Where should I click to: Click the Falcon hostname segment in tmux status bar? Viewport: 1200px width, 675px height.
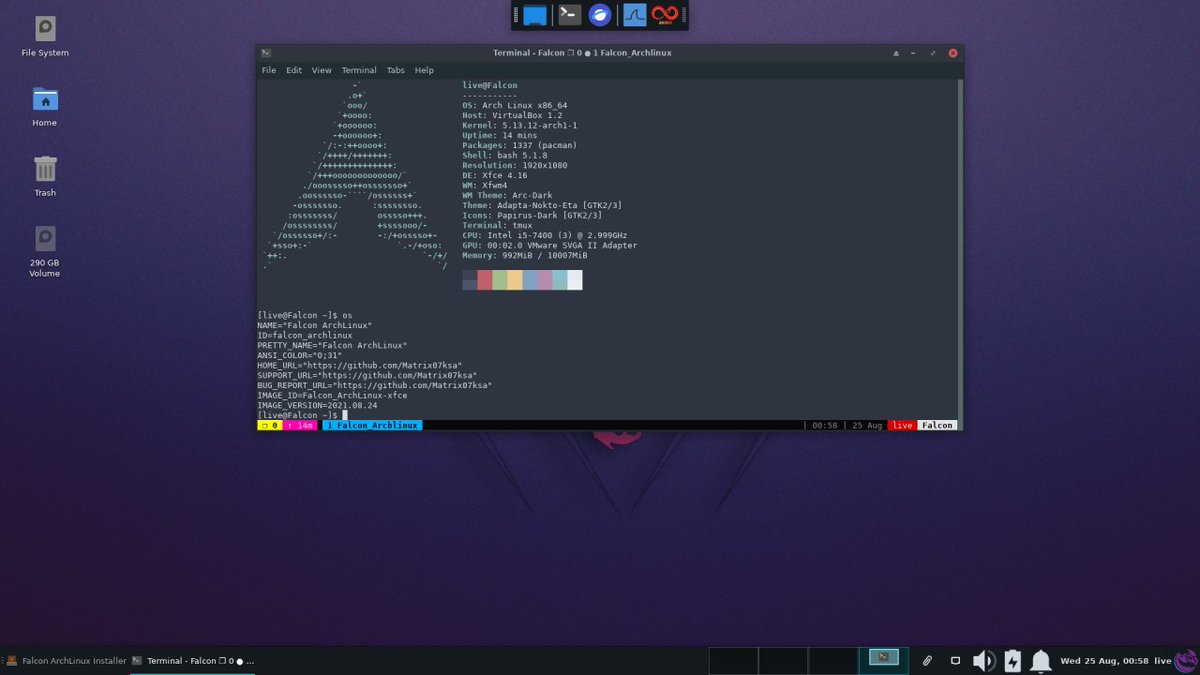935,424
